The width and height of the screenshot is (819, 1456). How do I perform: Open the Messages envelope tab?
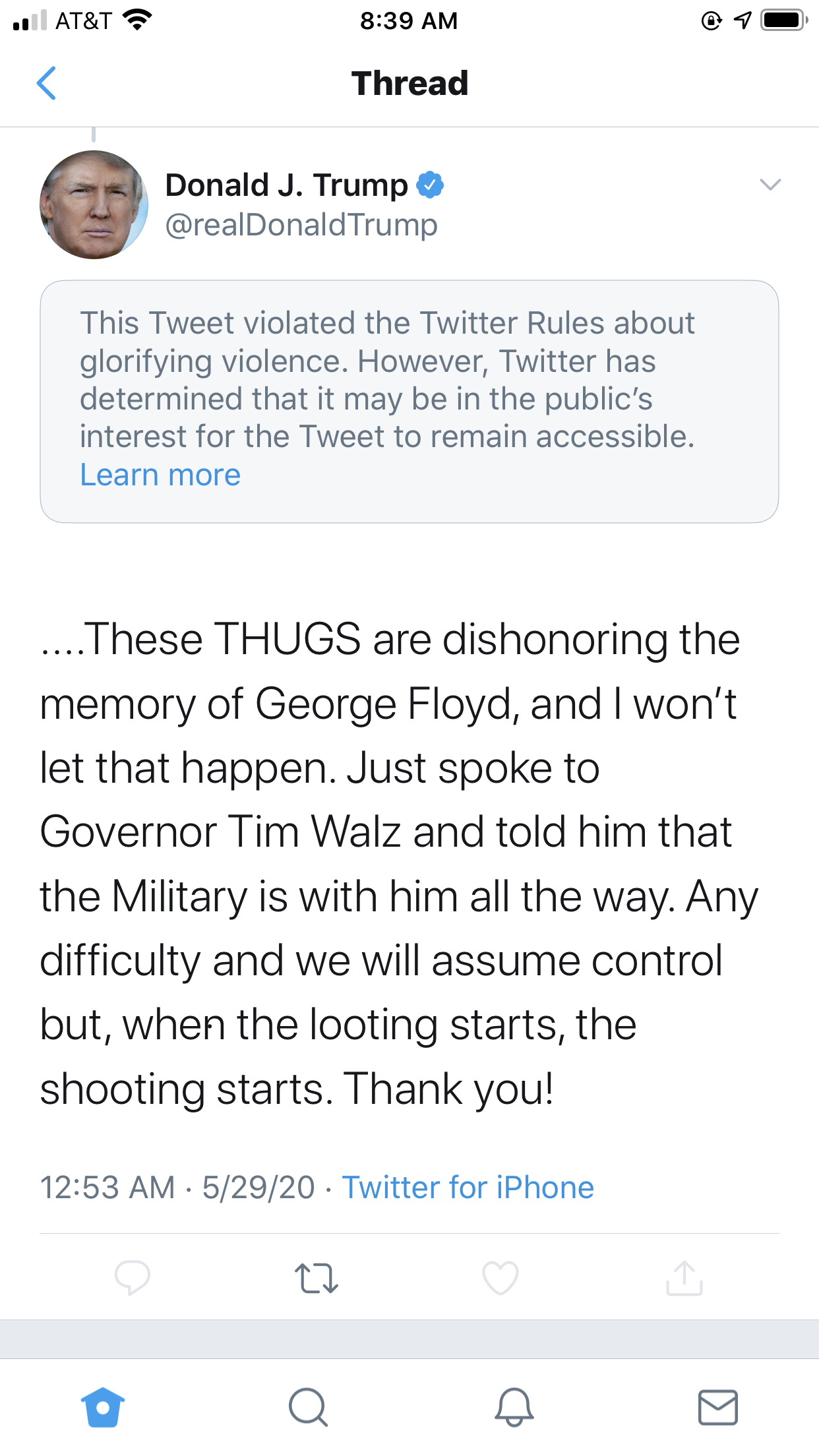point(717,1407)
